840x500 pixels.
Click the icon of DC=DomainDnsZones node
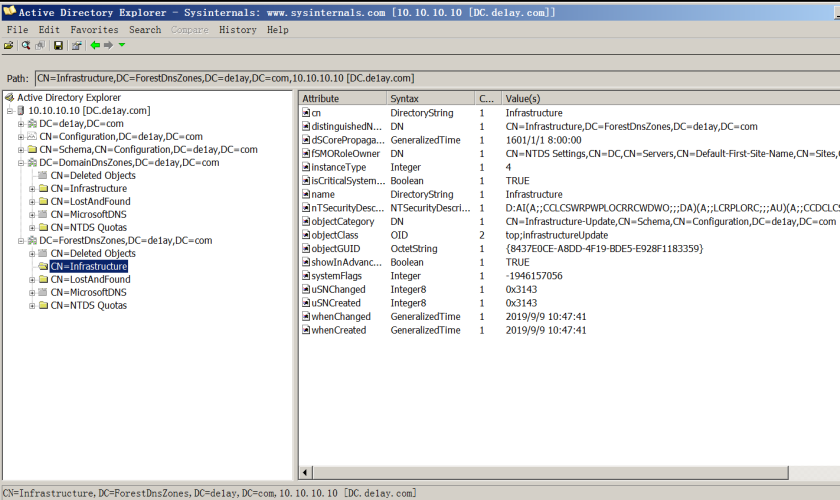[x=32, y=162]
